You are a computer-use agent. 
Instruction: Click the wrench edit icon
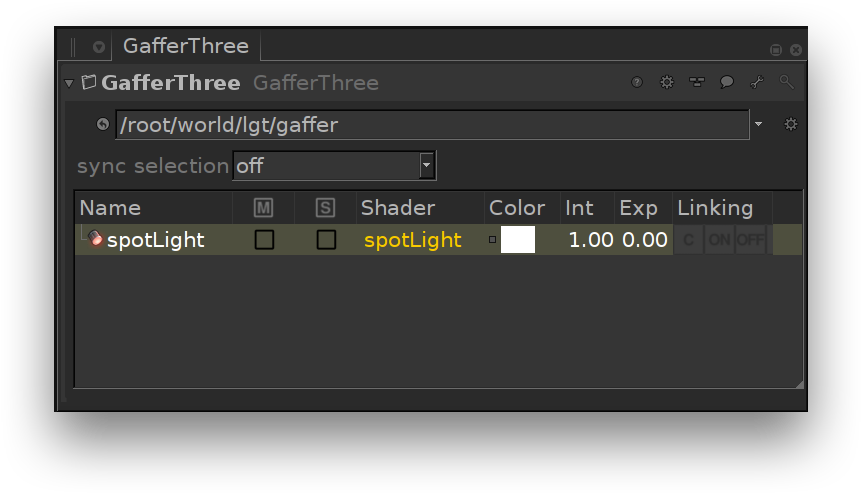[x=757, y=82]
